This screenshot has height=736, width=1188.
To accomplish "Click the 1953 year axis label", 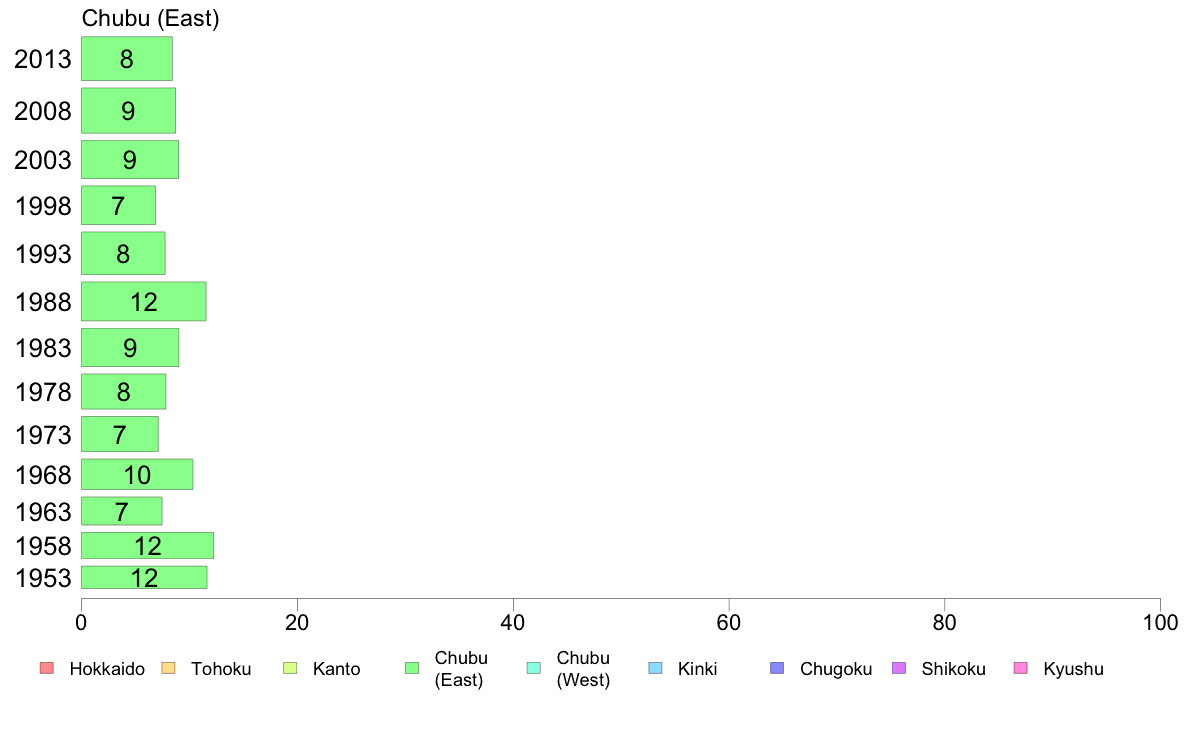I will [43, 578].
